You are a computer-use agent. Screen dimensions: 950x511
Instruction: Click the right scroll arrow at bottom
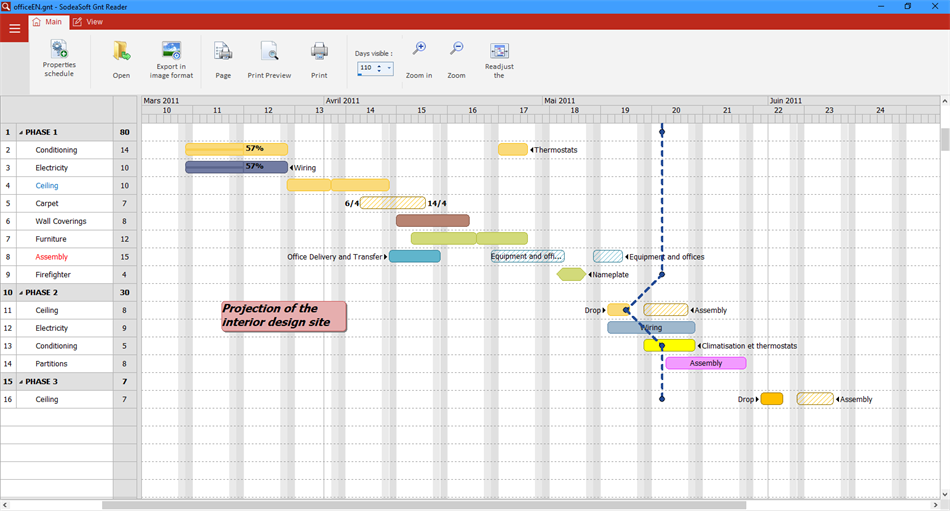click(934, 505)
